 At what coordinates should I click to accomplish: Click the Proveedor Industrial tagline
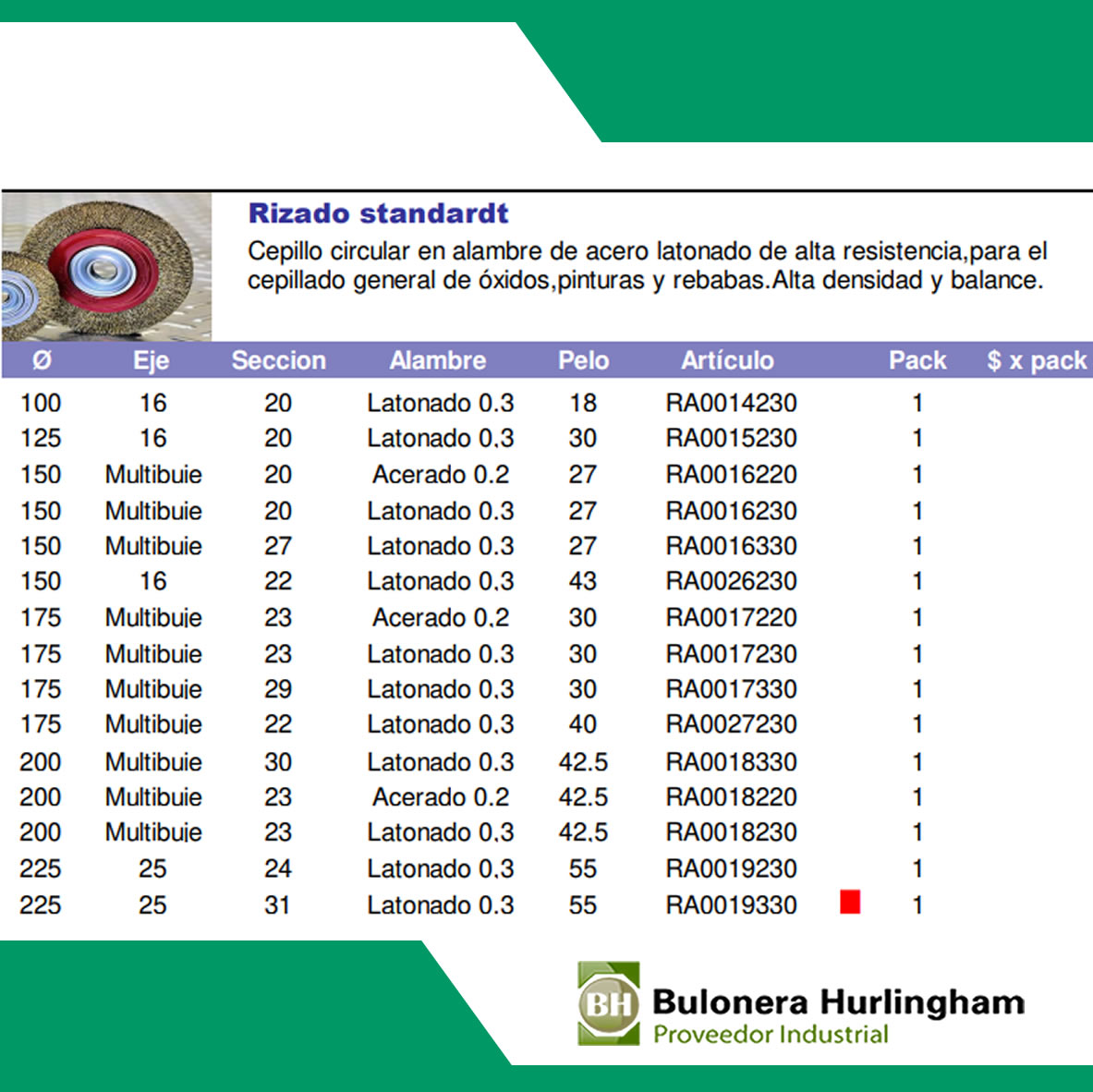(x=771, y=1035)
